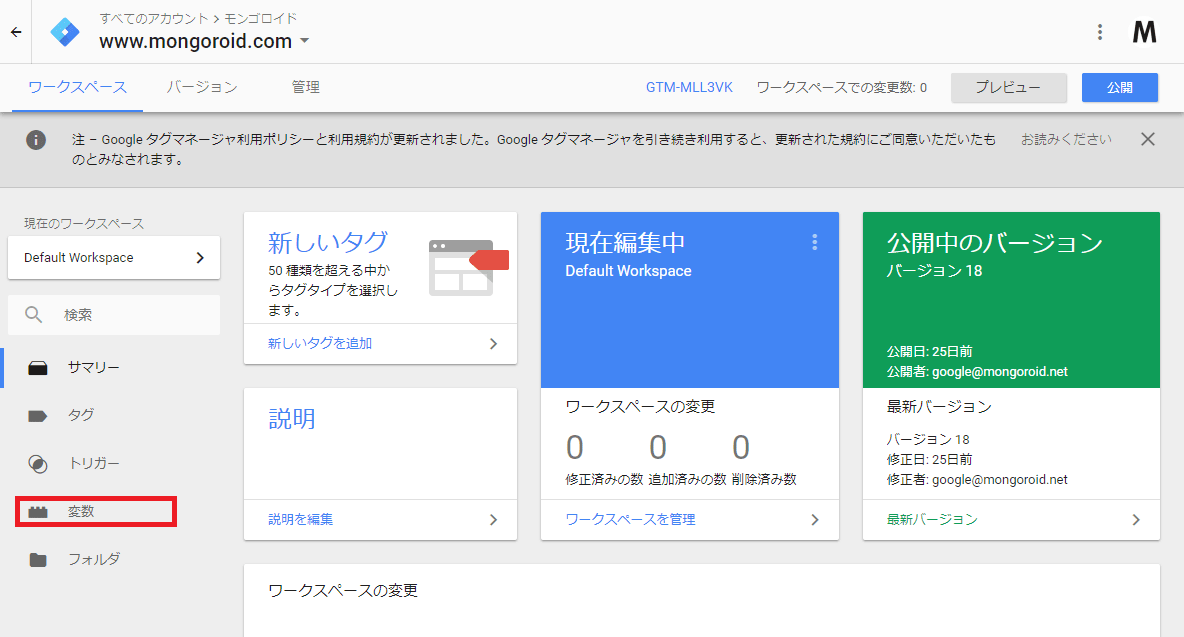Click the お読みください link
Viewport: 1184px width, 637px height.
point(1065,140)
